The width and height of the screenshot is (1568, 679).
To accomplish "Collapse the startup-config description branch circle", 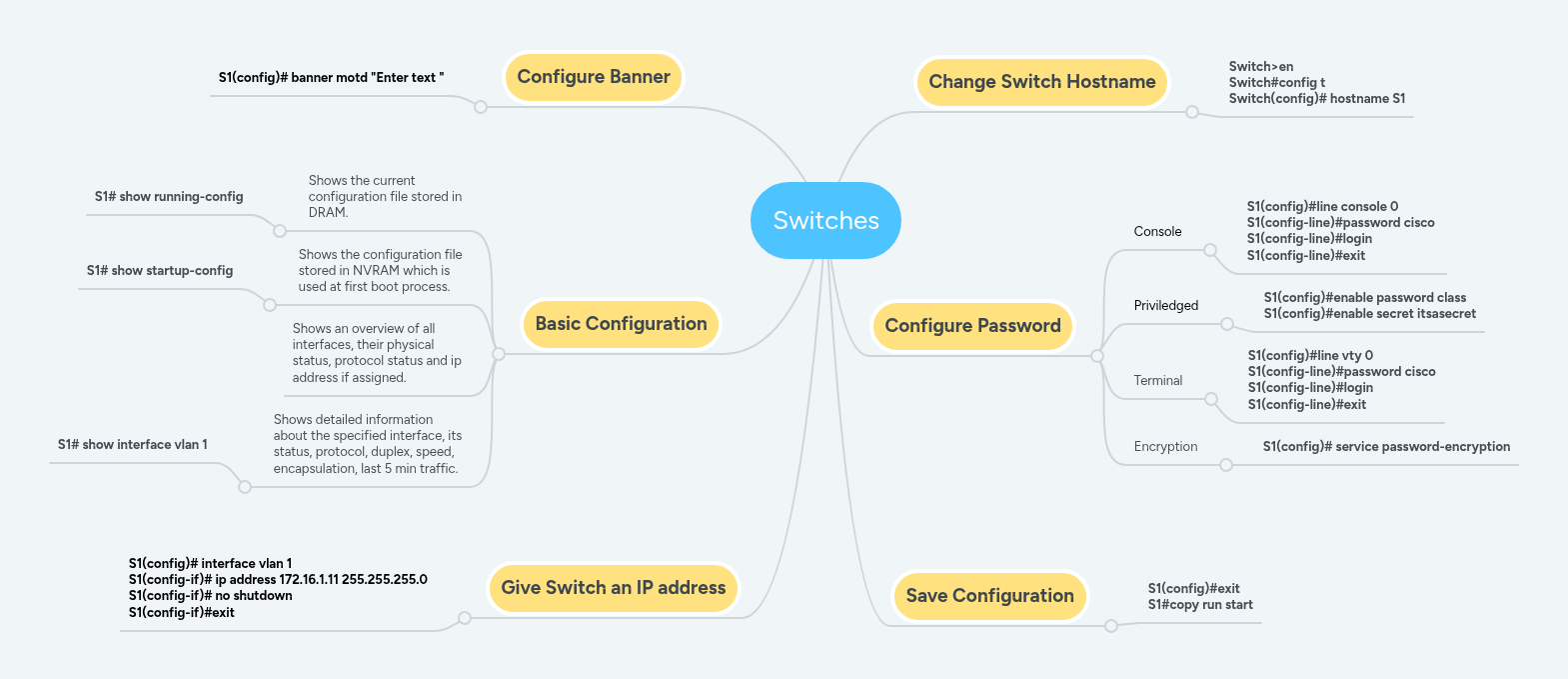I will 270,305.
